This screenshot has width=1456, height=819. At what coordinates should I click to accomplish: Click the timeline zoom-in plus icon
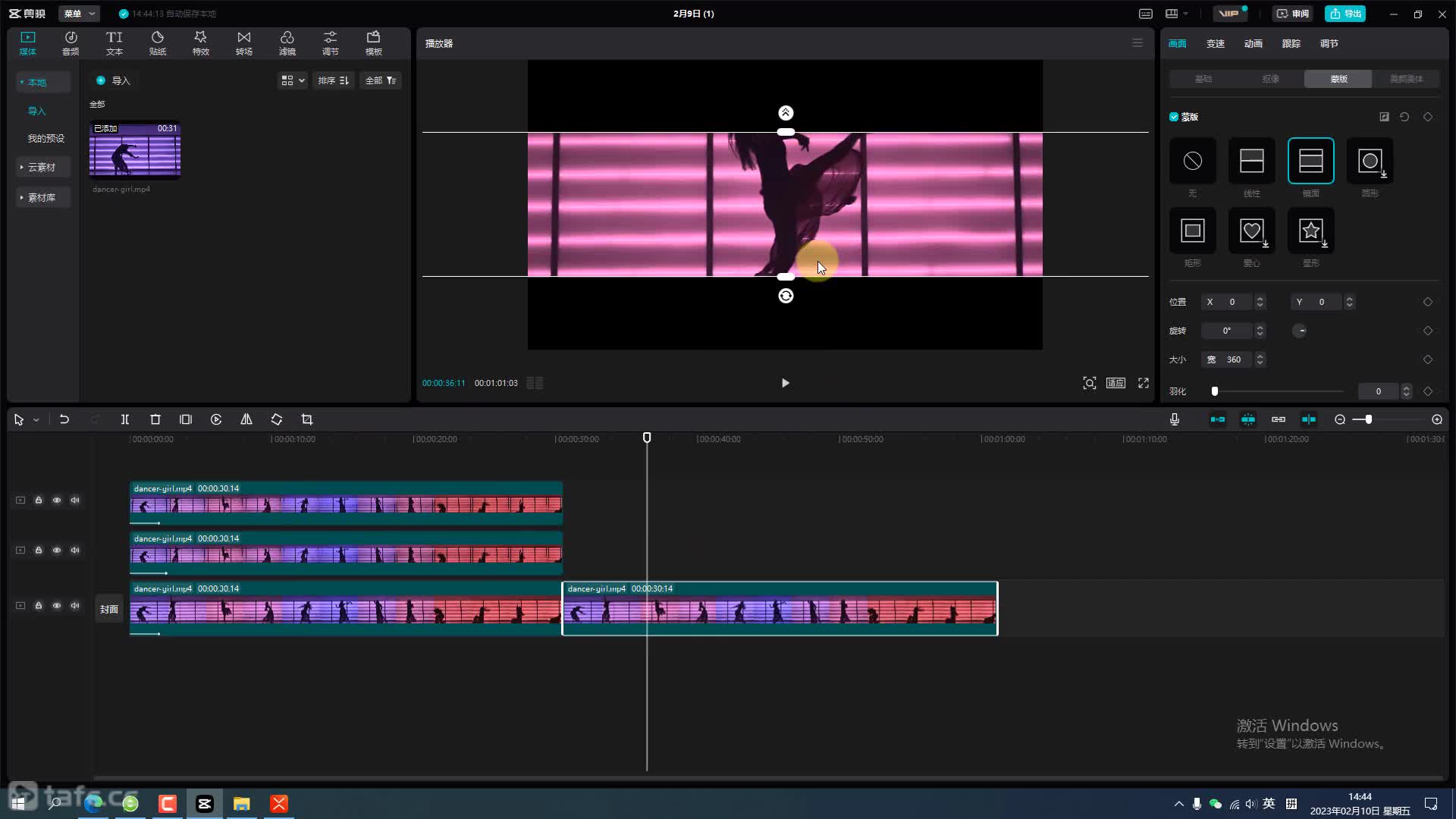pyautogui.click(x=1437, y=419)
